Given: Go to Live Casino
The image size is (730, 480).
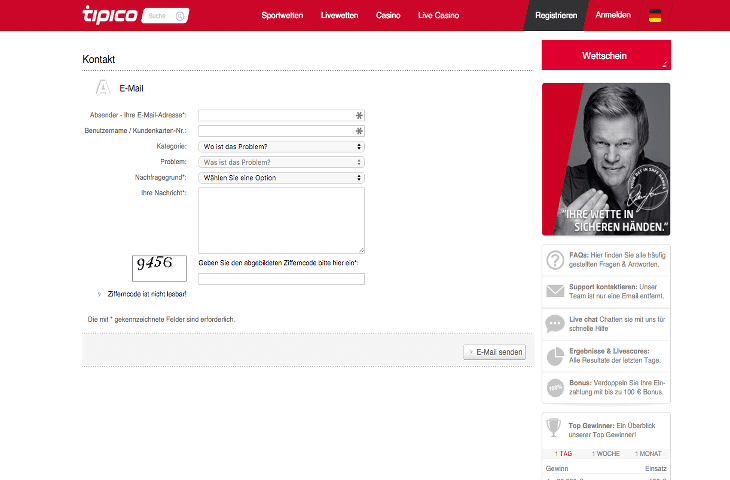Looking at the screenshot, I should point(439,15).
